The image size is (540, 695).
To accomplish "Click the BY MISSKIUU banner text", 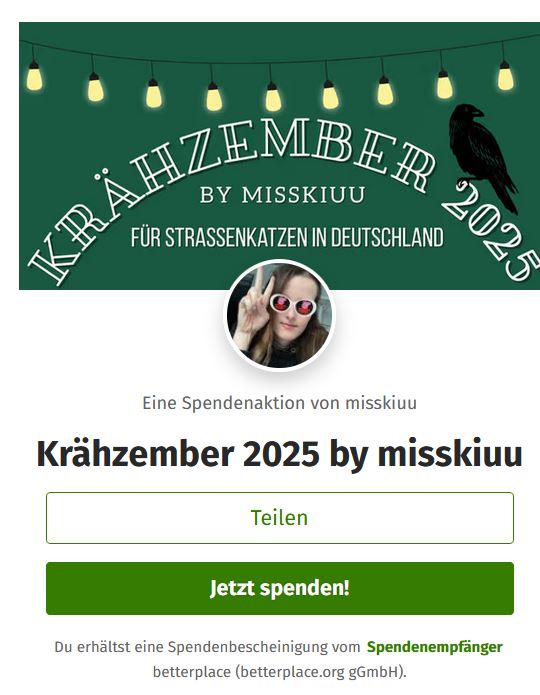I will coord(282,195).
